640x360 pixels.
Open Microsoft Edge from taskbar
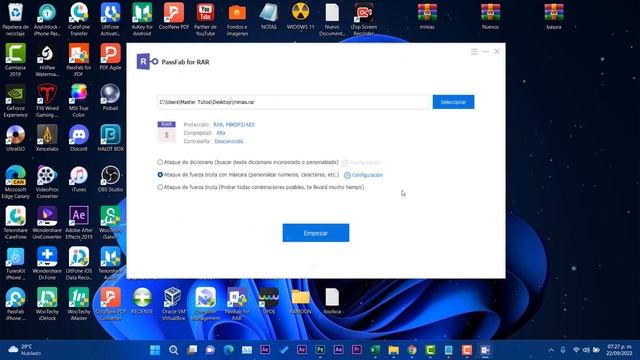229,350
